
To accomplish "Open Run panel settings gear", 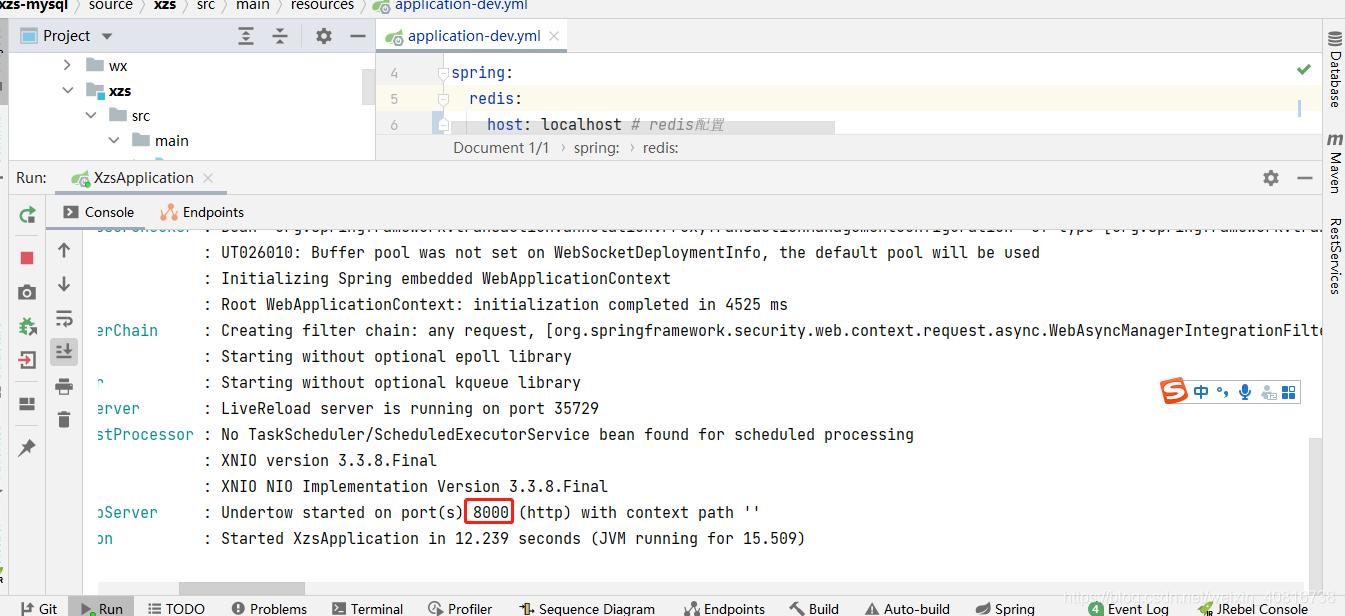I will point(1271,178).
